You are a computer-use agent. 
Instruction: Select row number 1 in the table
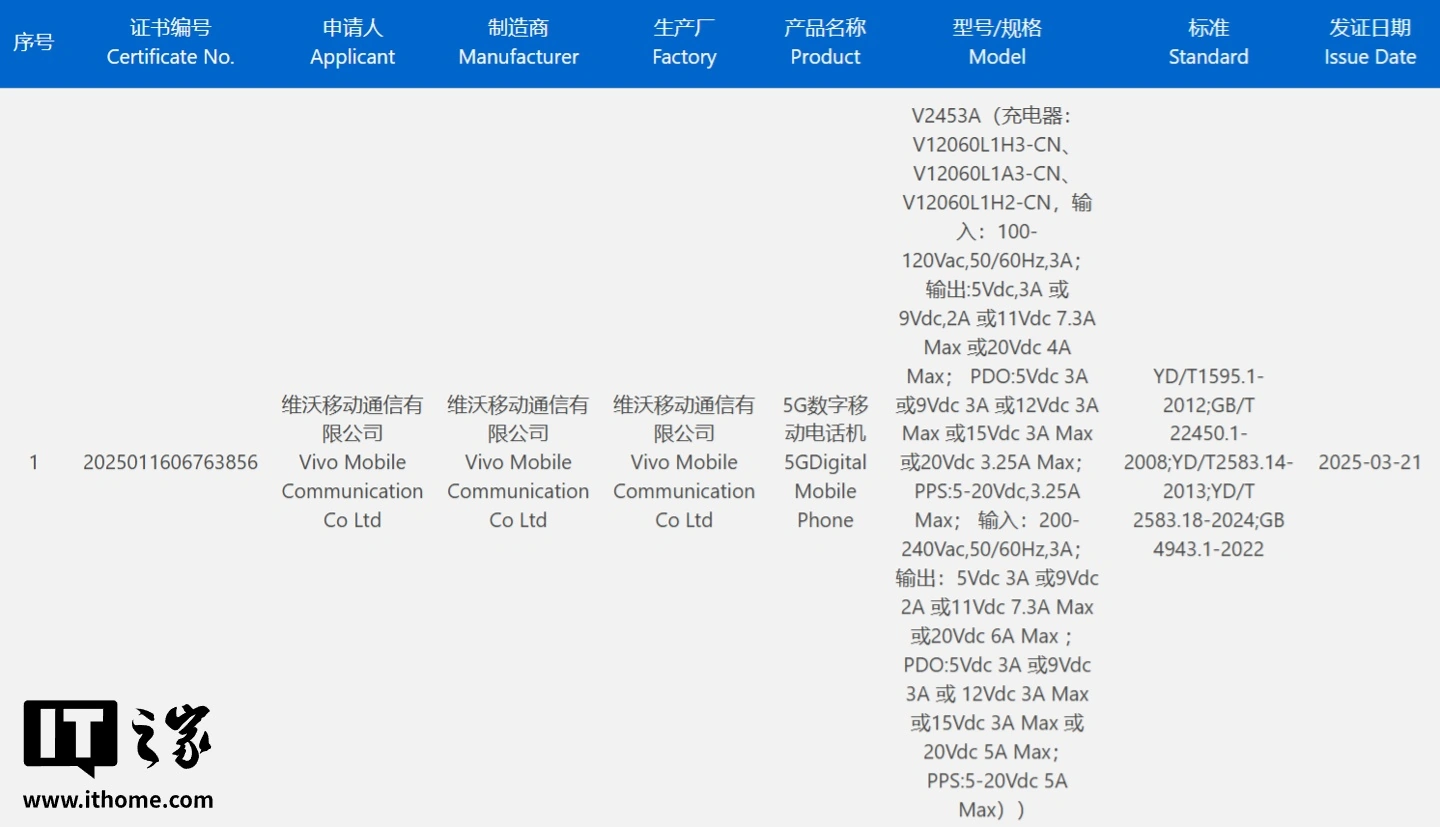33,462
